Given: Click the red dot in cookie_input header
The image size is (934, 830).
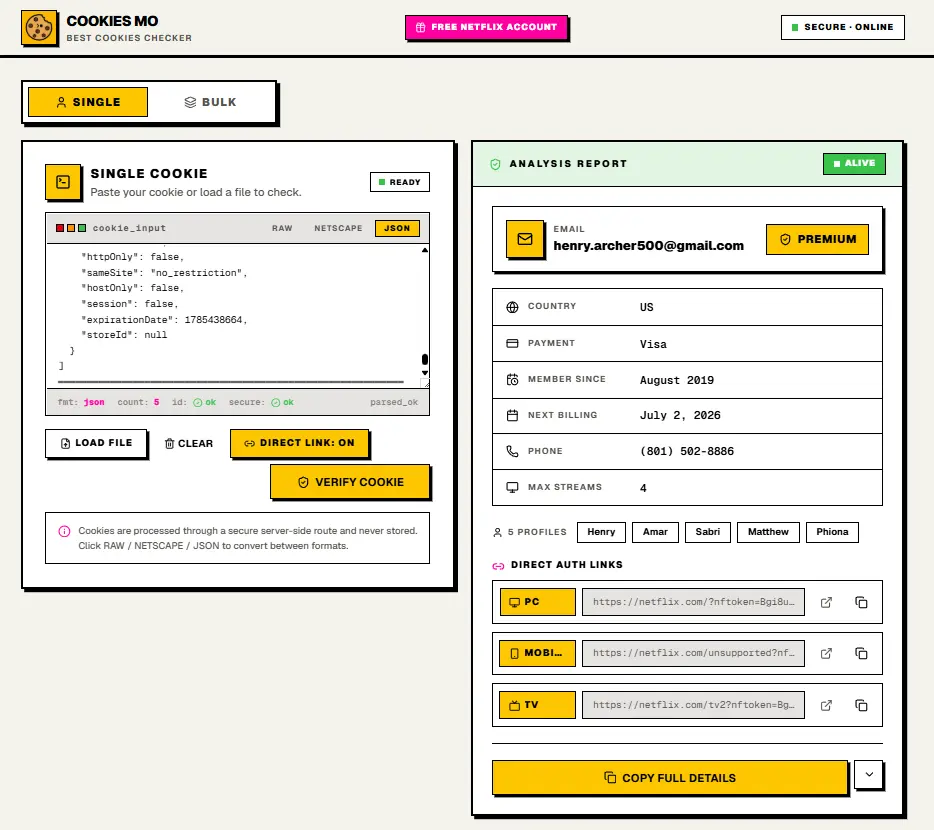Looking at the screenshot, I should 60,228.
